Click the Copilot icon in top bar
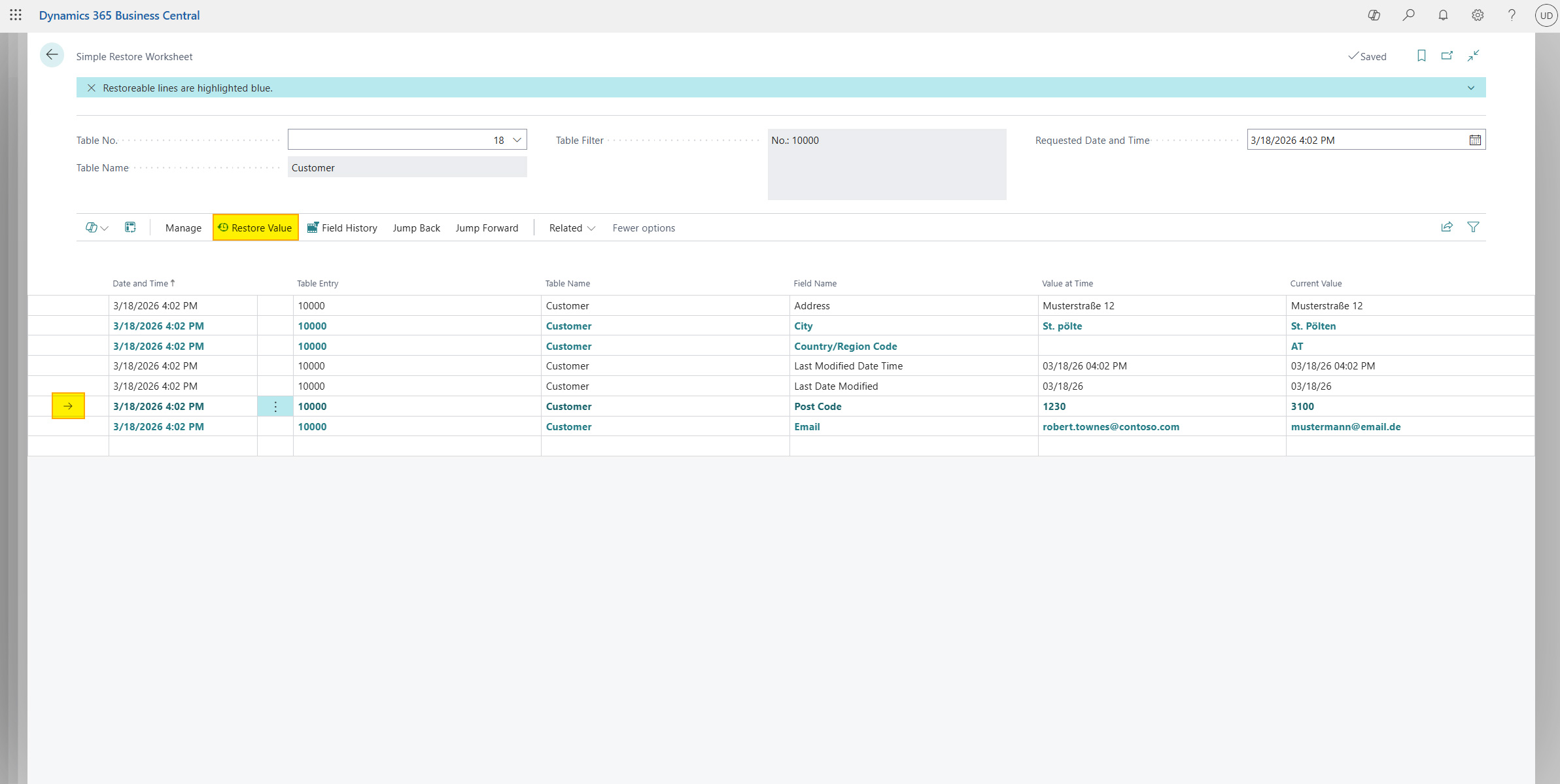The width and height of the screenshot is (1560, 784). (1374, 15)
